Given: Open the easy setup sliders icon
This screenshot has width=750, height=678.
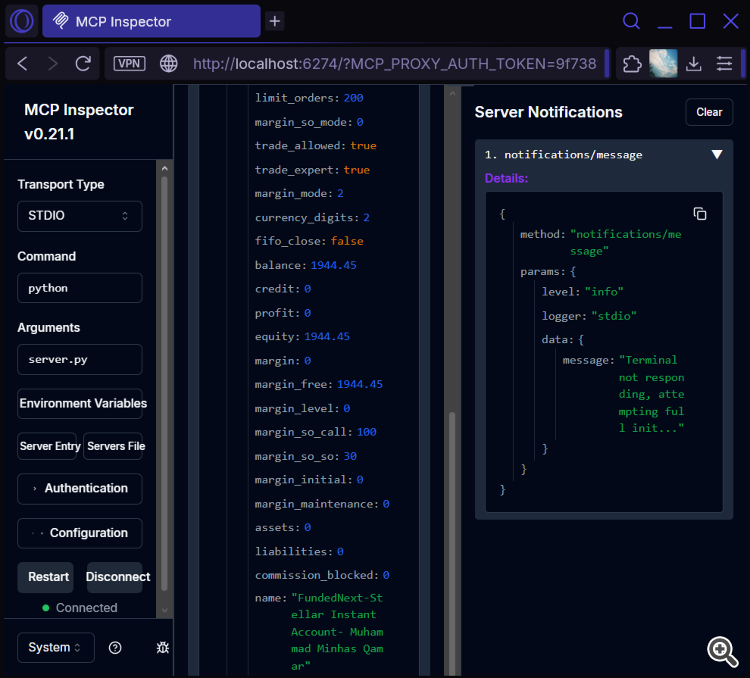Looking at the screenshot, I should pos(724,63).
